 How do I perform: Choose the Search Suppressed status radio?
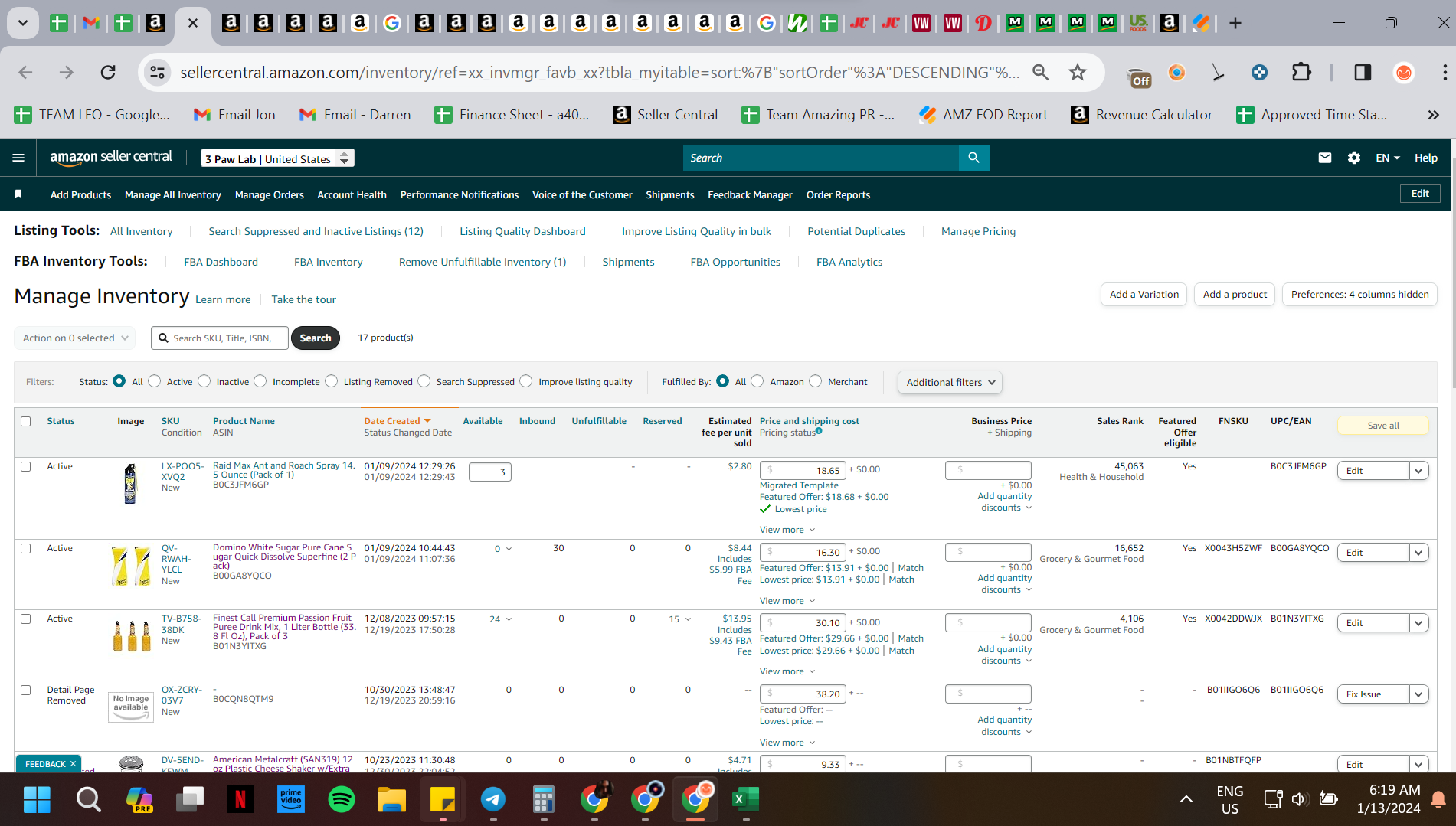pos(424,381)
